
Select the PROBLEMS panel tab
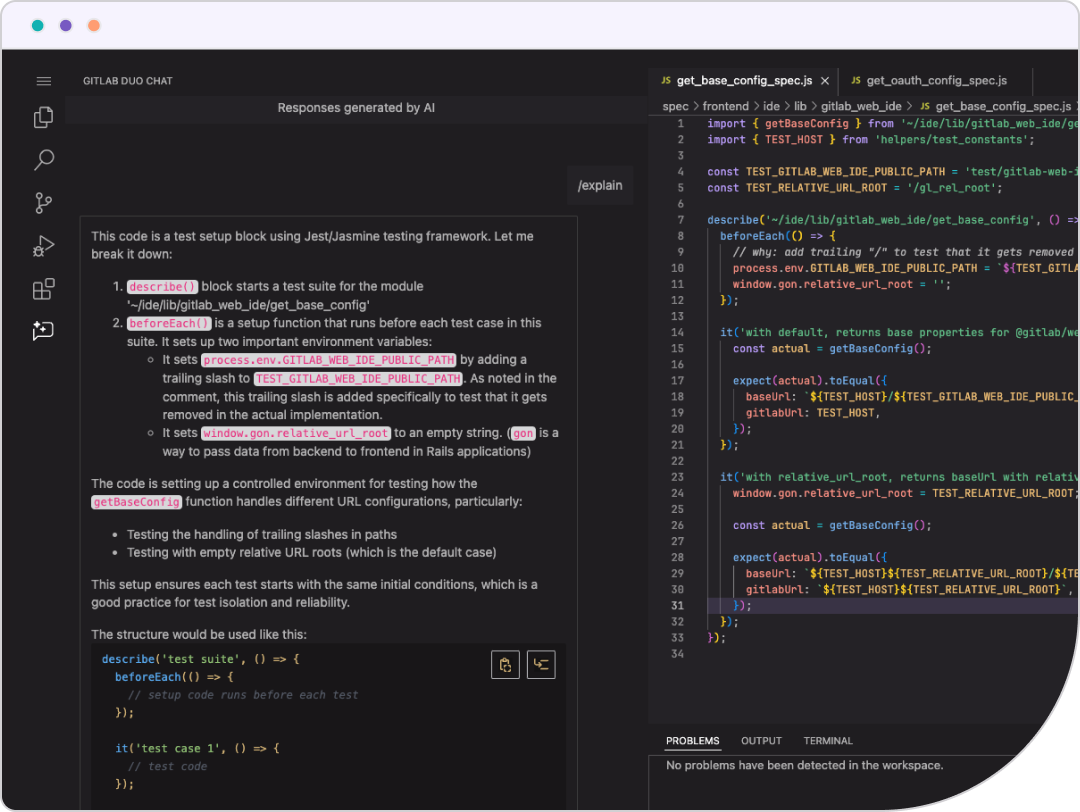coord(692,741)
